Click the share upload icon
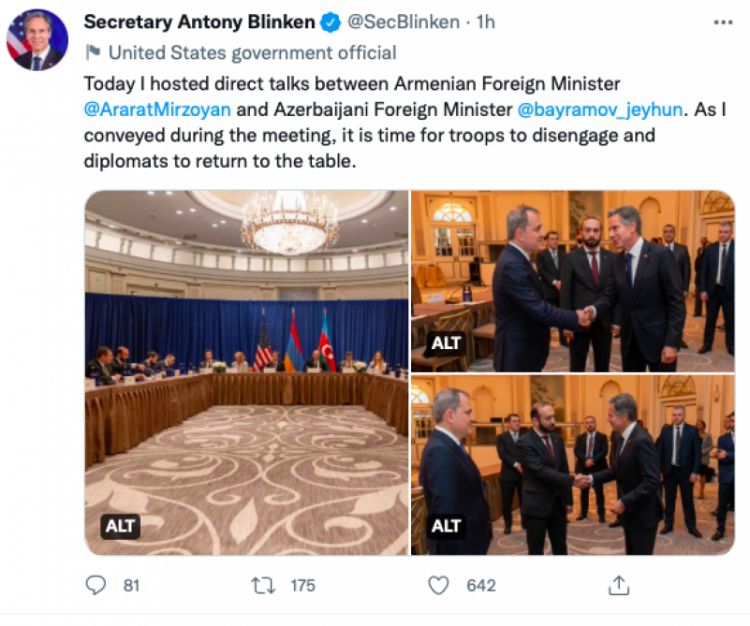 click(620, 585)
